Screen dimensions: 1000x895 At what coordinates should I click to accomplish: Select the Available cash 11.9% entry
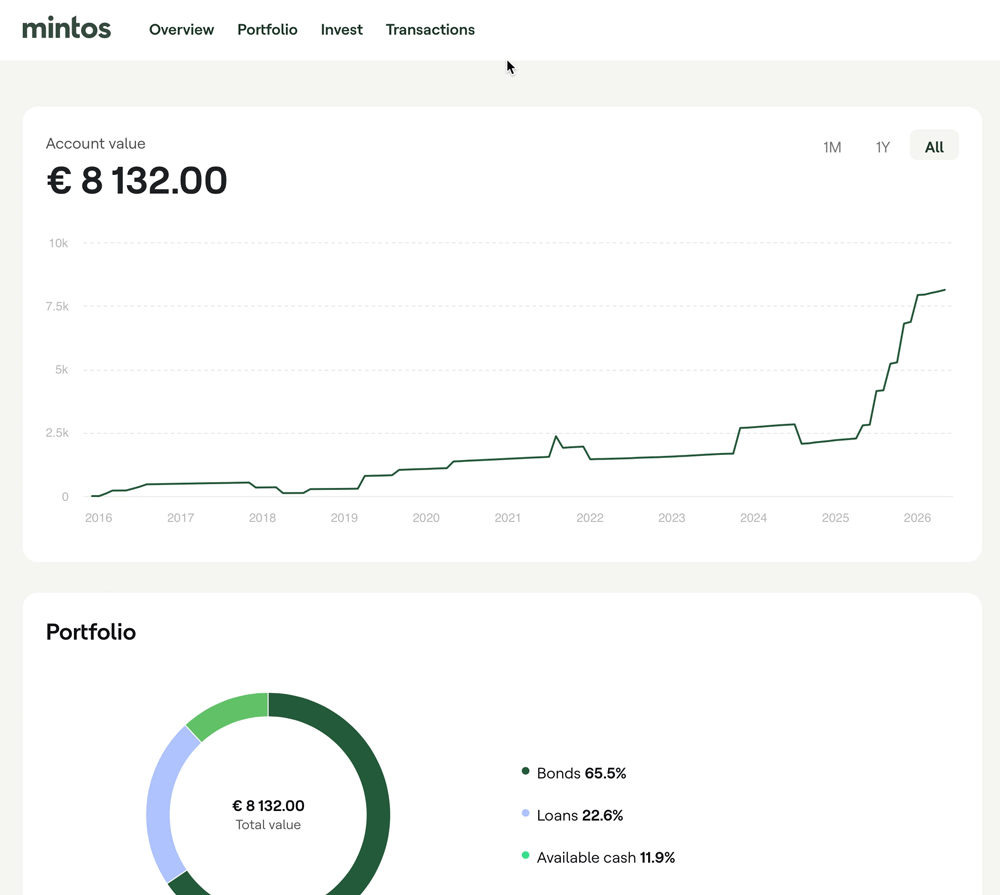click(x=598, y=857)
